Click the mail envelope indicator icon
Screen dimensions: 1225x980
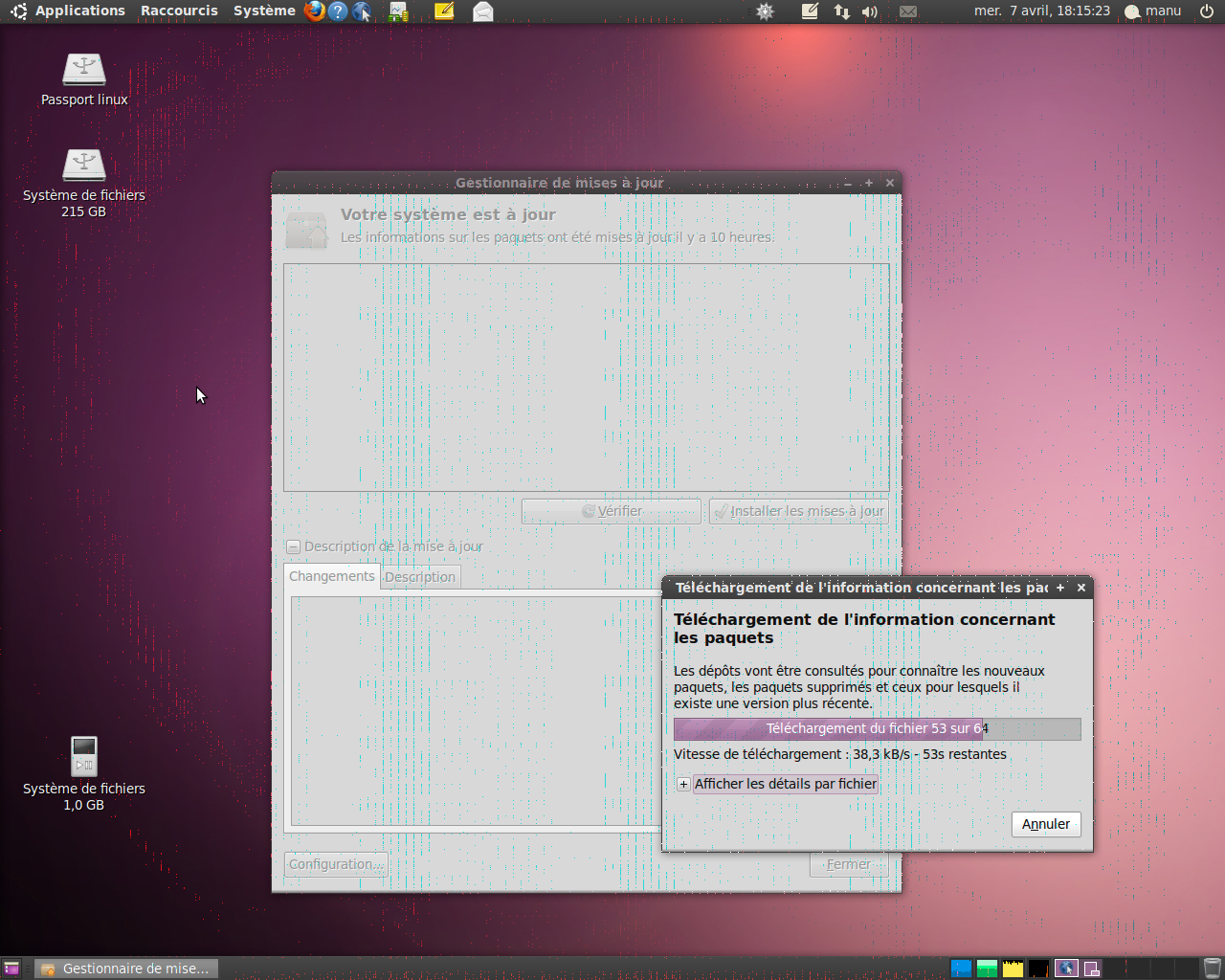908,11
